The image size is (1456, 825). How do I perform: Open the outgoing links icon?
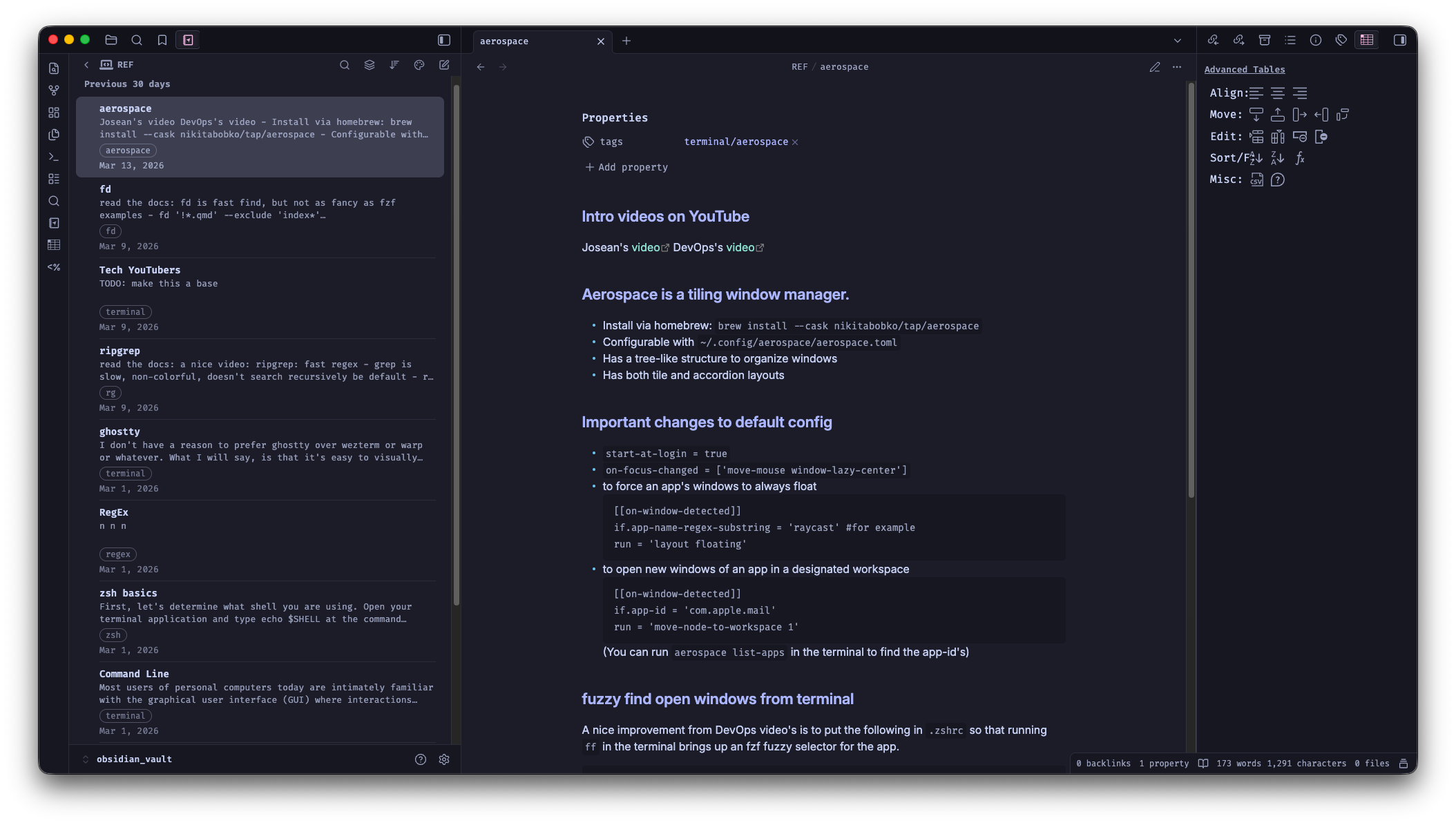click(1238, 40)
